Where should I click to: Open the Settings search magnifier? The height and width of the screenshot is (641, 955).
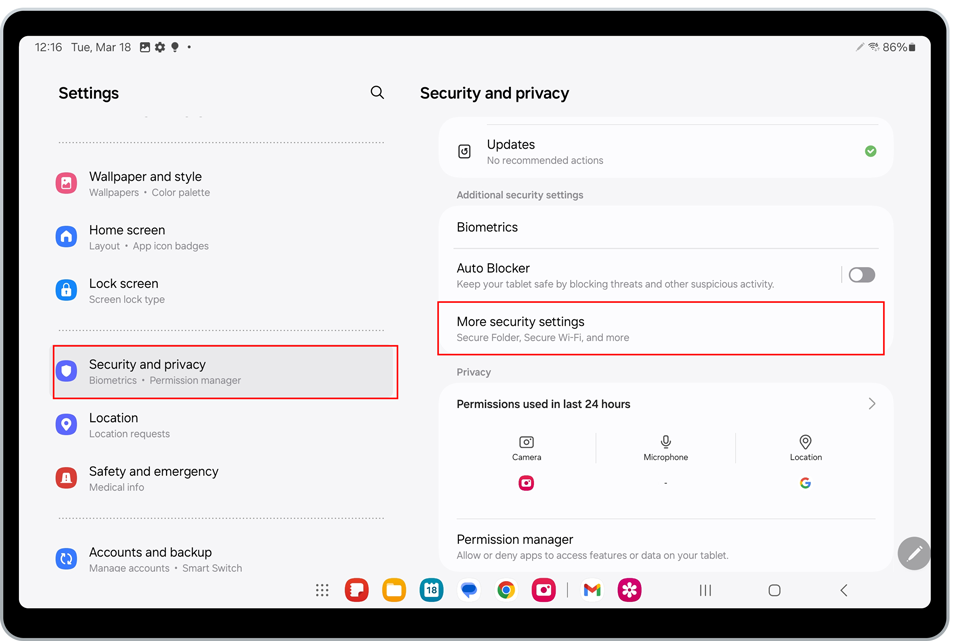click(377, 93)
